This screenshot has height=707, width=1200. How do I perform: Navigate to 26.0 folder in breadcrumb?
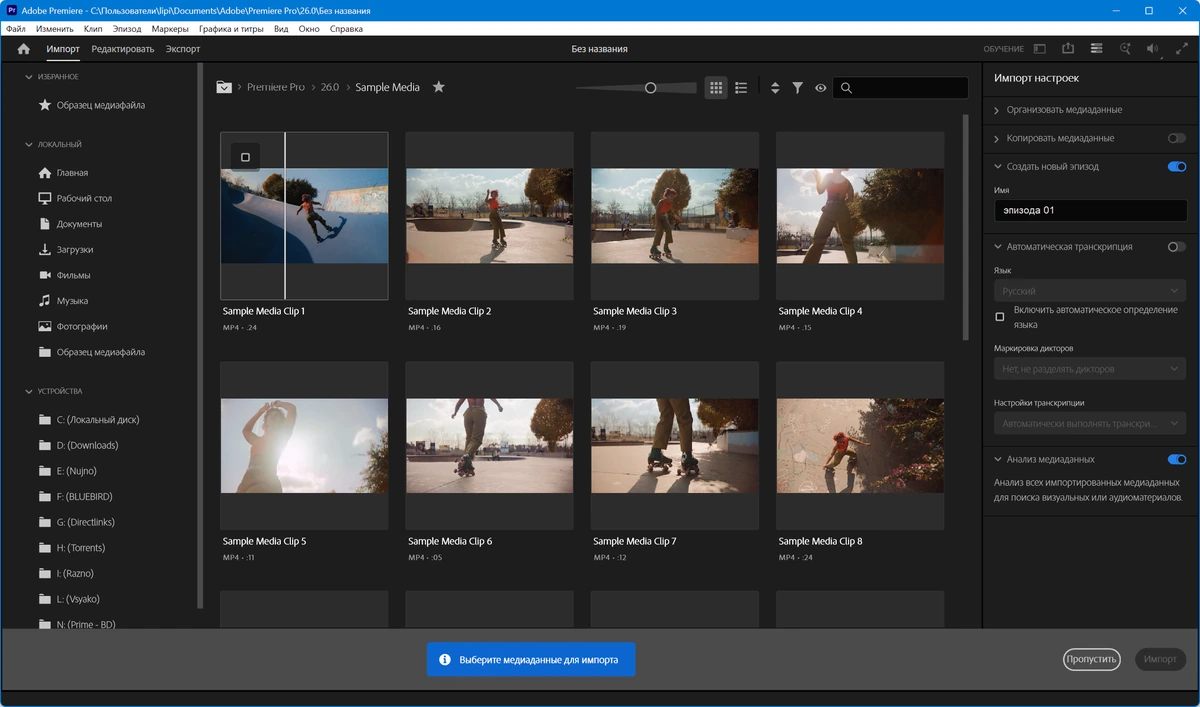tap(330, 87)
